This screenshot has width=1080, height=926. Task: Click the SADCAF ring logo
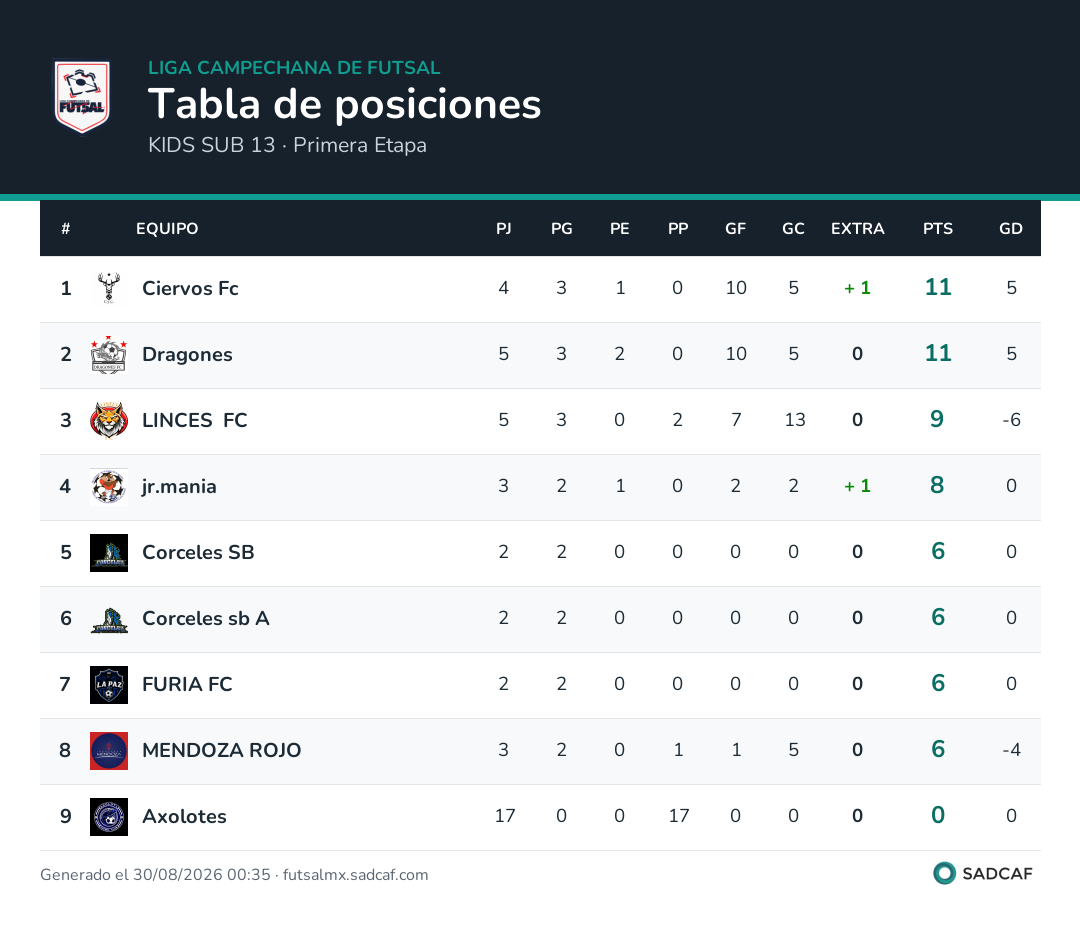coord(944,873)
